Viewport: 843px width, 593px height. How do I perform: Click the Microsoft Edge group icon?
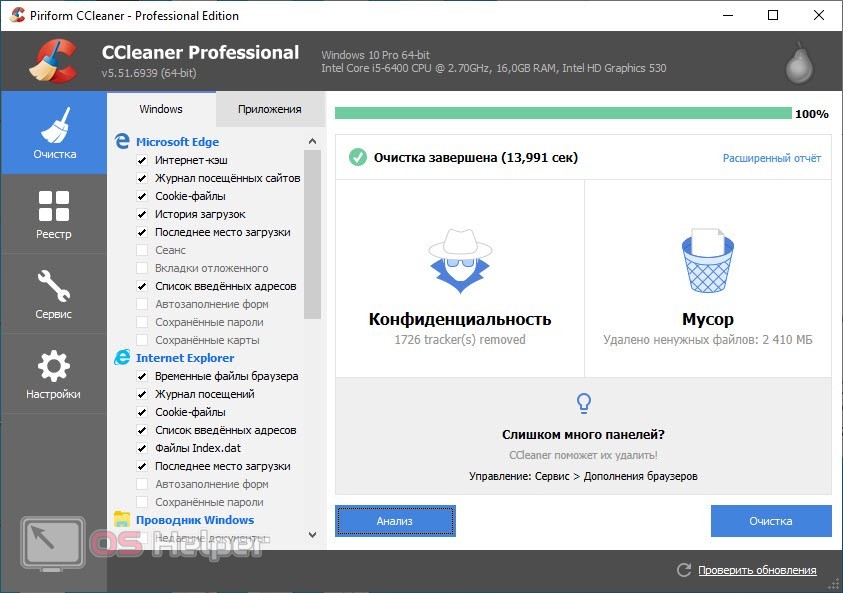point(122,141)
